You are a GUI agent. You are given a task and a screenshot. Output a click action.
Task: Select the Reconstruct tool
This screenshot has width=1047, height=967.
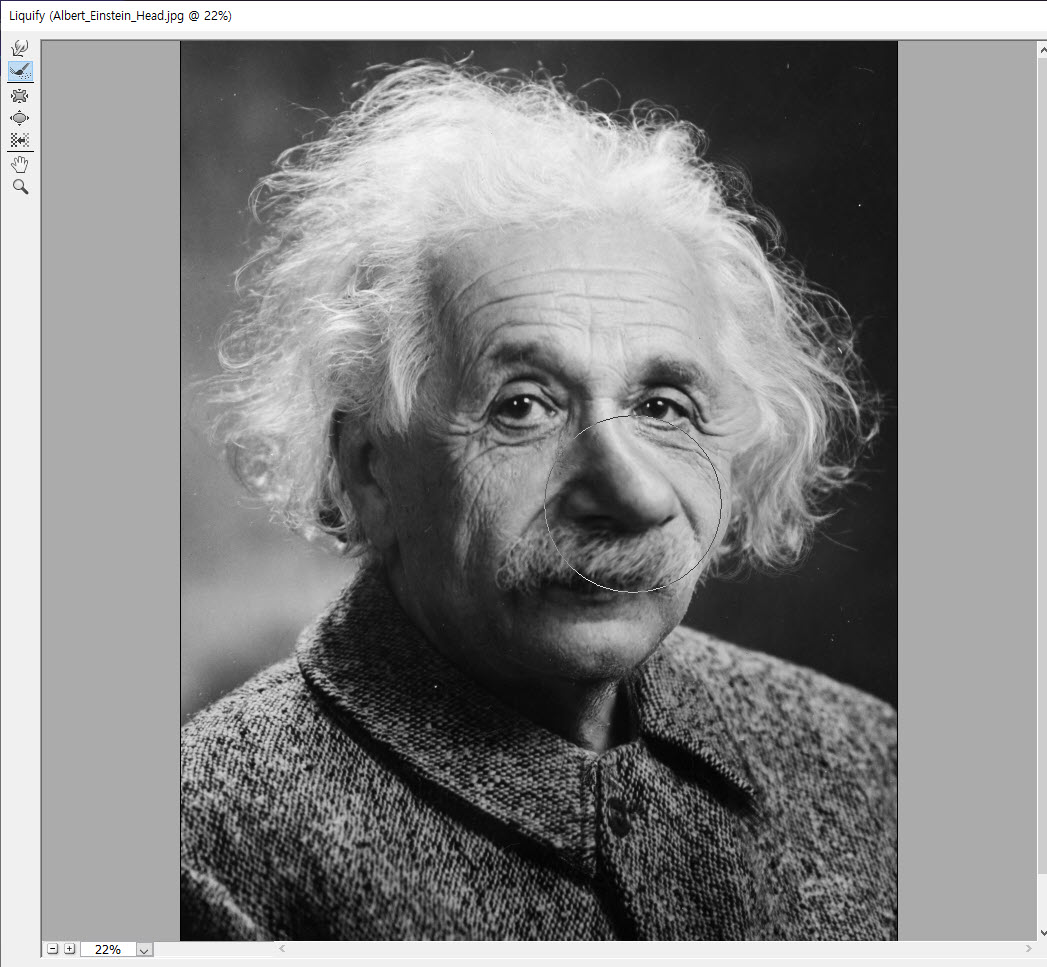click(20, 71)
